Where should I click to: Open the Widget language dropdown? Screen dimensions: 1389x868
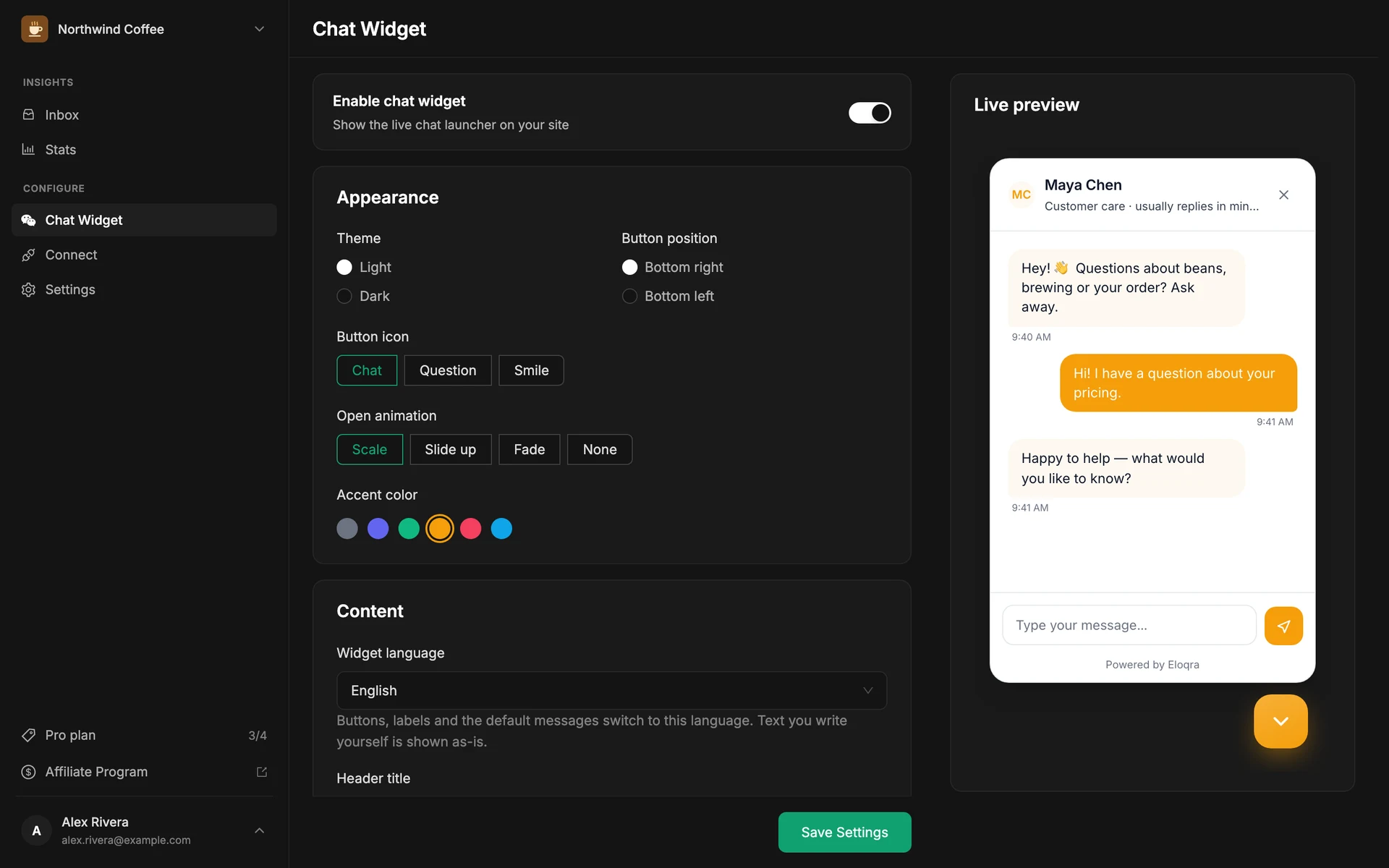611,691
